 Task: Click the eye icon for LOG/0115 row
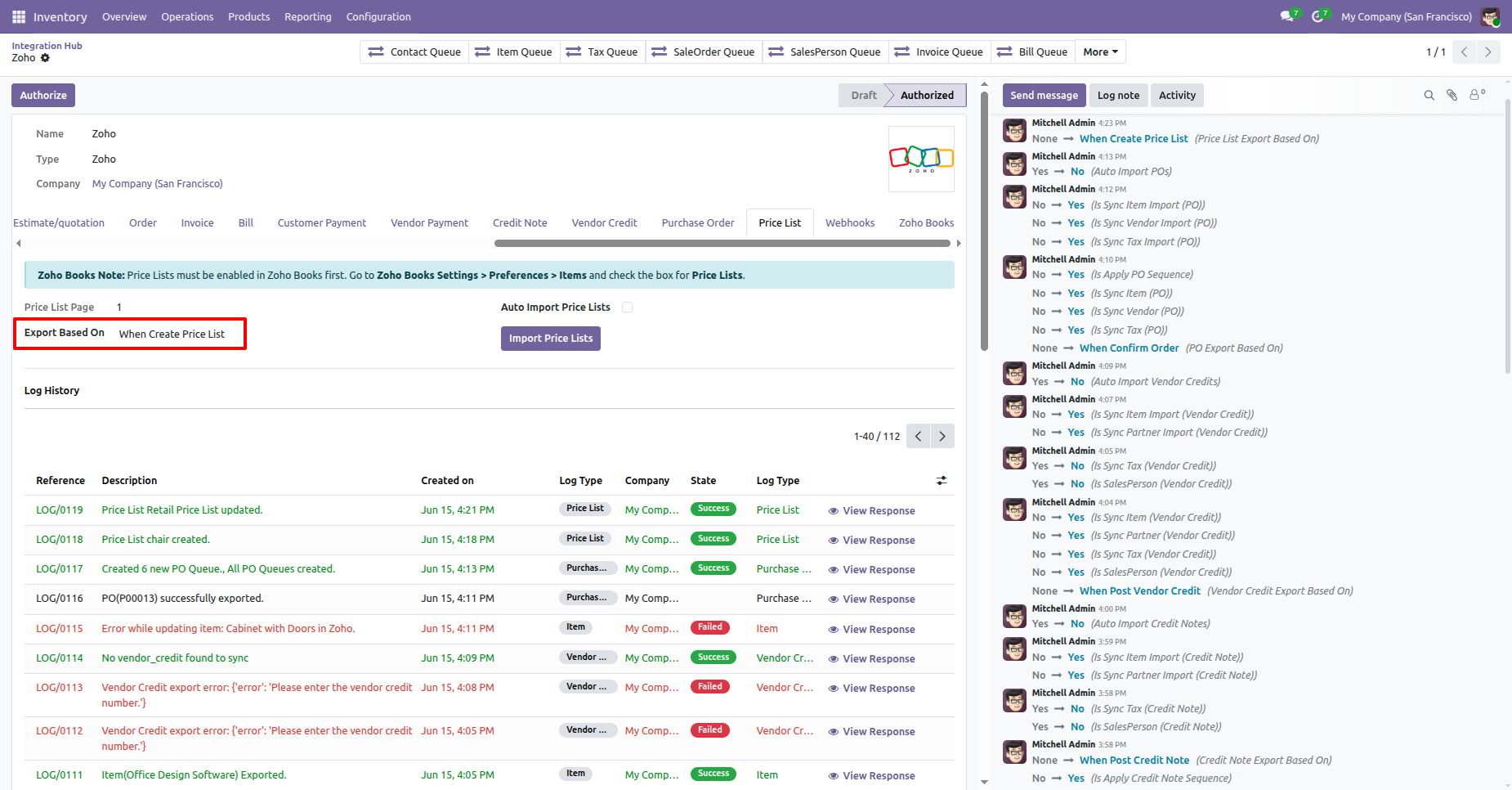pos(834,630)
